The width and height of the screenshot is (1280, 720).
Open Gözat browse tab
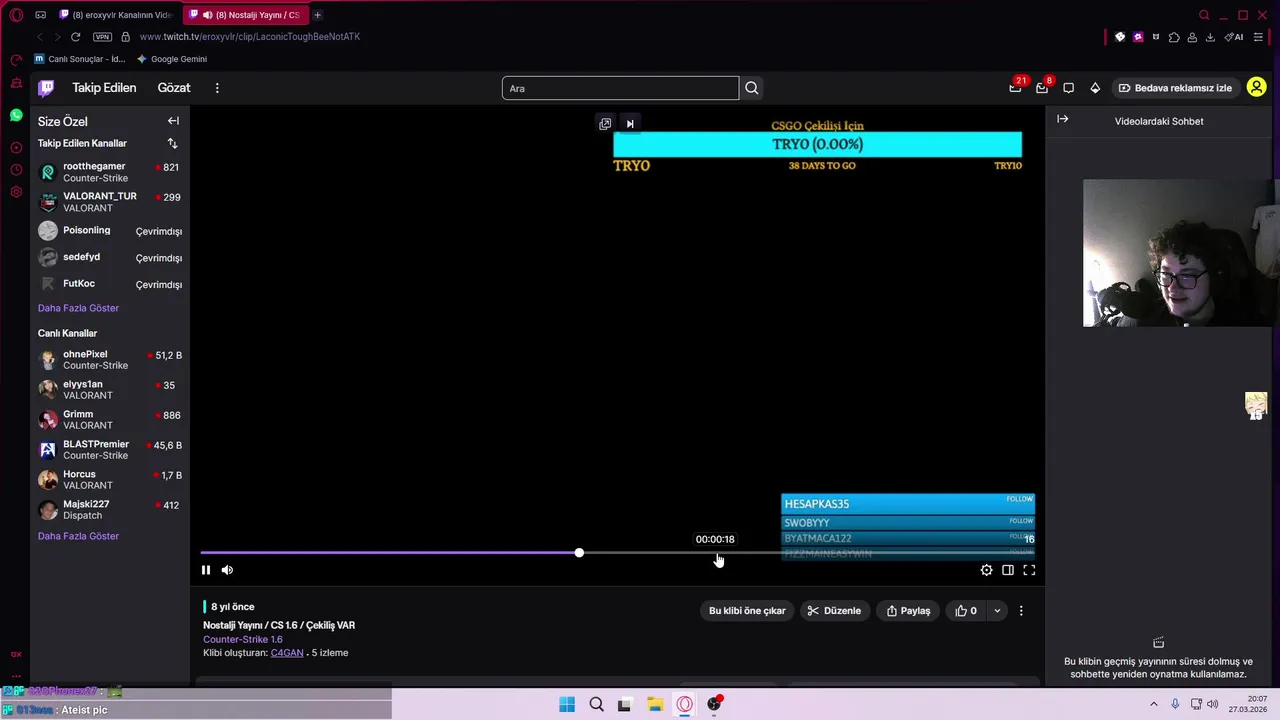coord(174,88)
